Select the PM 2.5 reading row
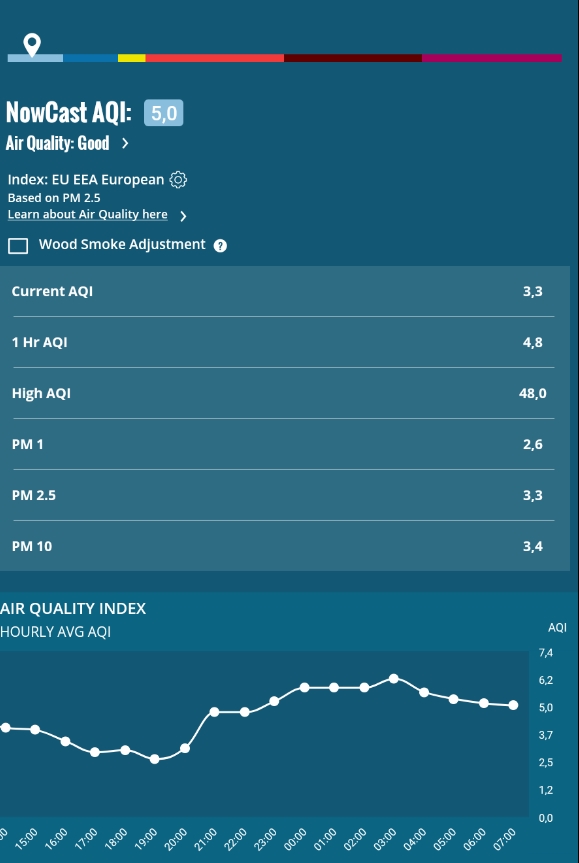The width and height of the screenshot is (579, 863). coord(283,495)
